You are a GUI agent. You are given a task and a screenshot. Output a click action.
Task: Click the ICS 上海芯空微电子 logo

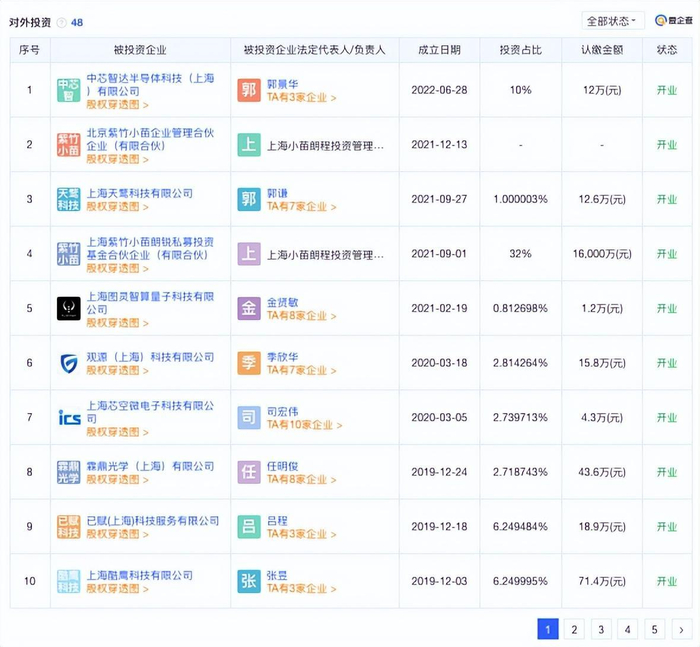pyautogui.click(x=68, y=418)
